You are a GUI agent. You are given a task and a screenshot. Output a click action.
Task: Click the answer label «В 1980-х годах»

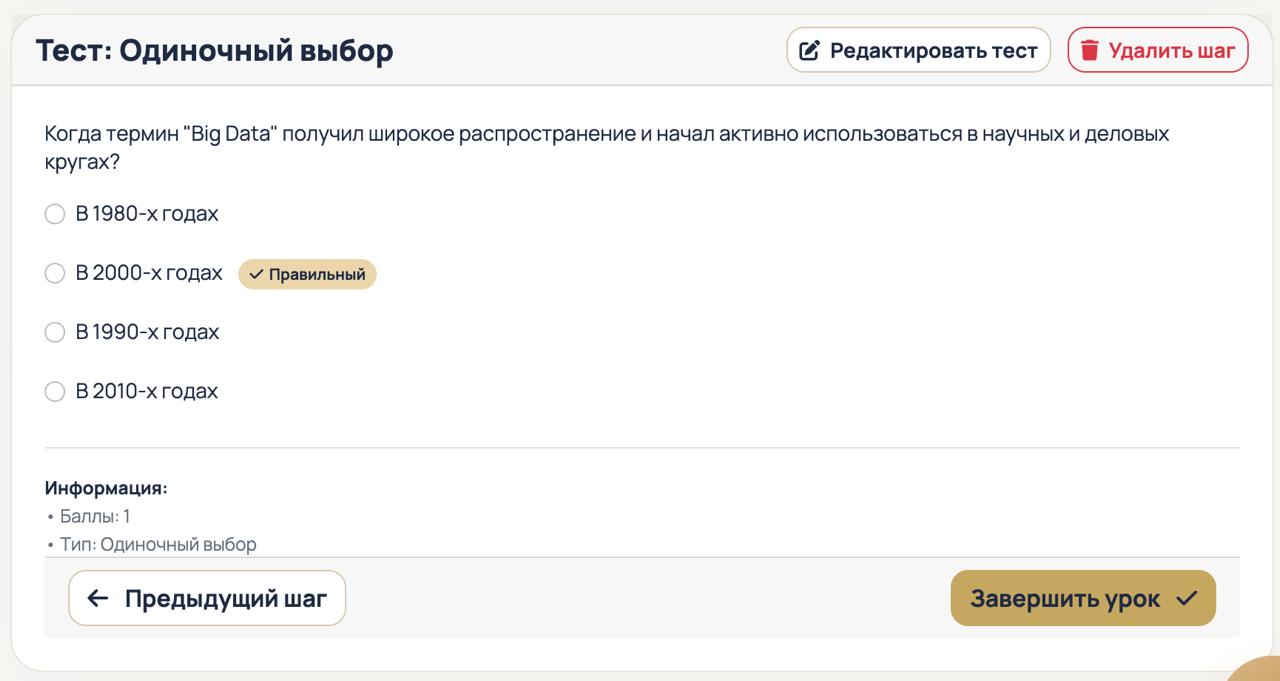point(147,214)
